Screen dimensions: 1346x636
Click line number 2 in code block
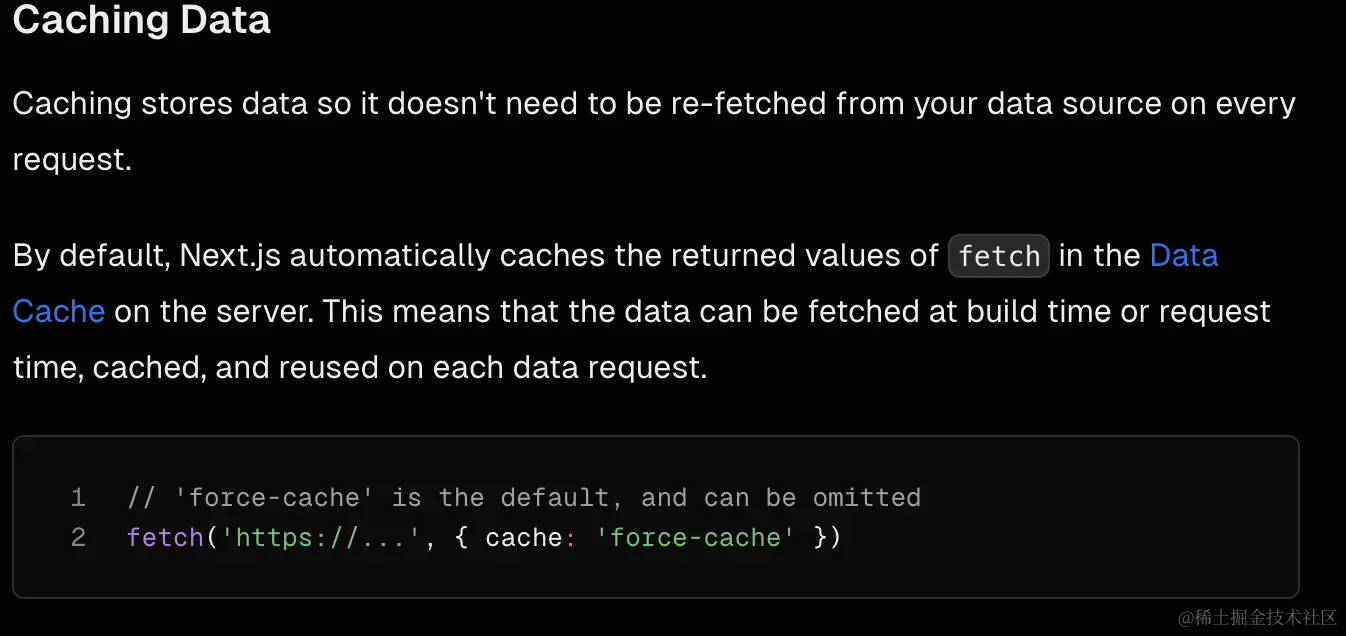tap(78, 538)
